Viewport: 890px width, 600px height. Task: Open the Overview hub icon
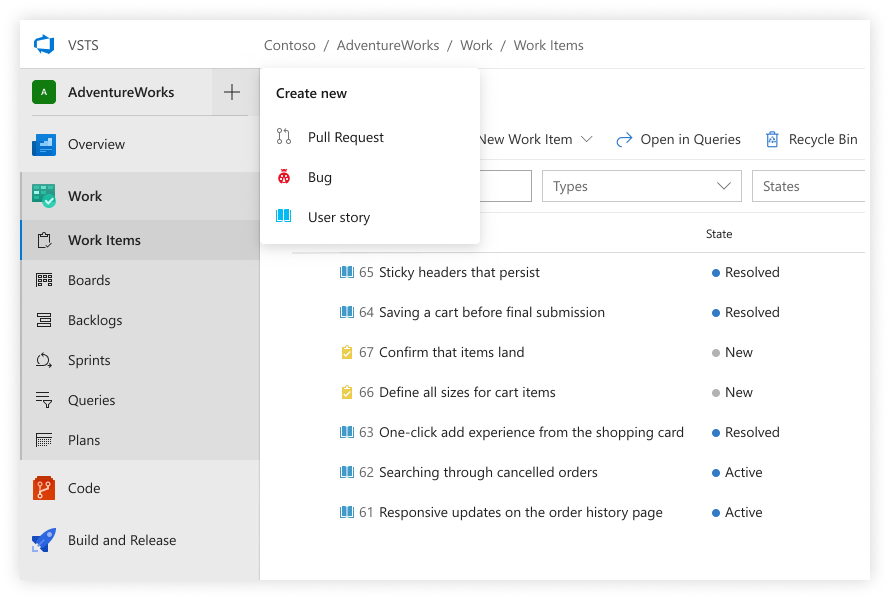pos(44,144)
